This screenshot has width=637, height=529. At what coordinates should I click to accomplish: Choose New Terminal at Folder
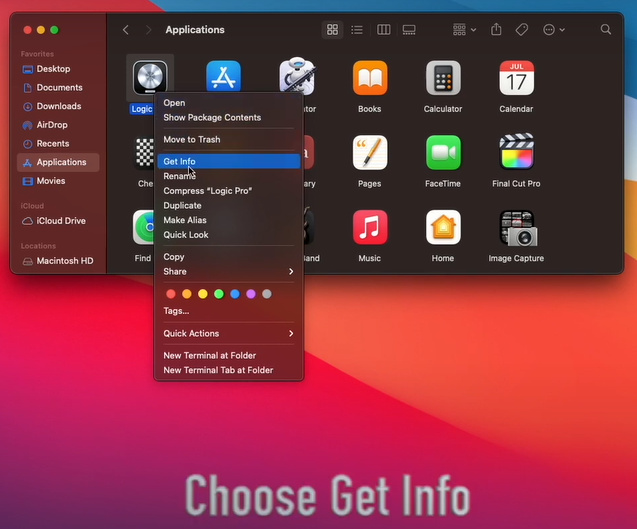tap(229, 356)
